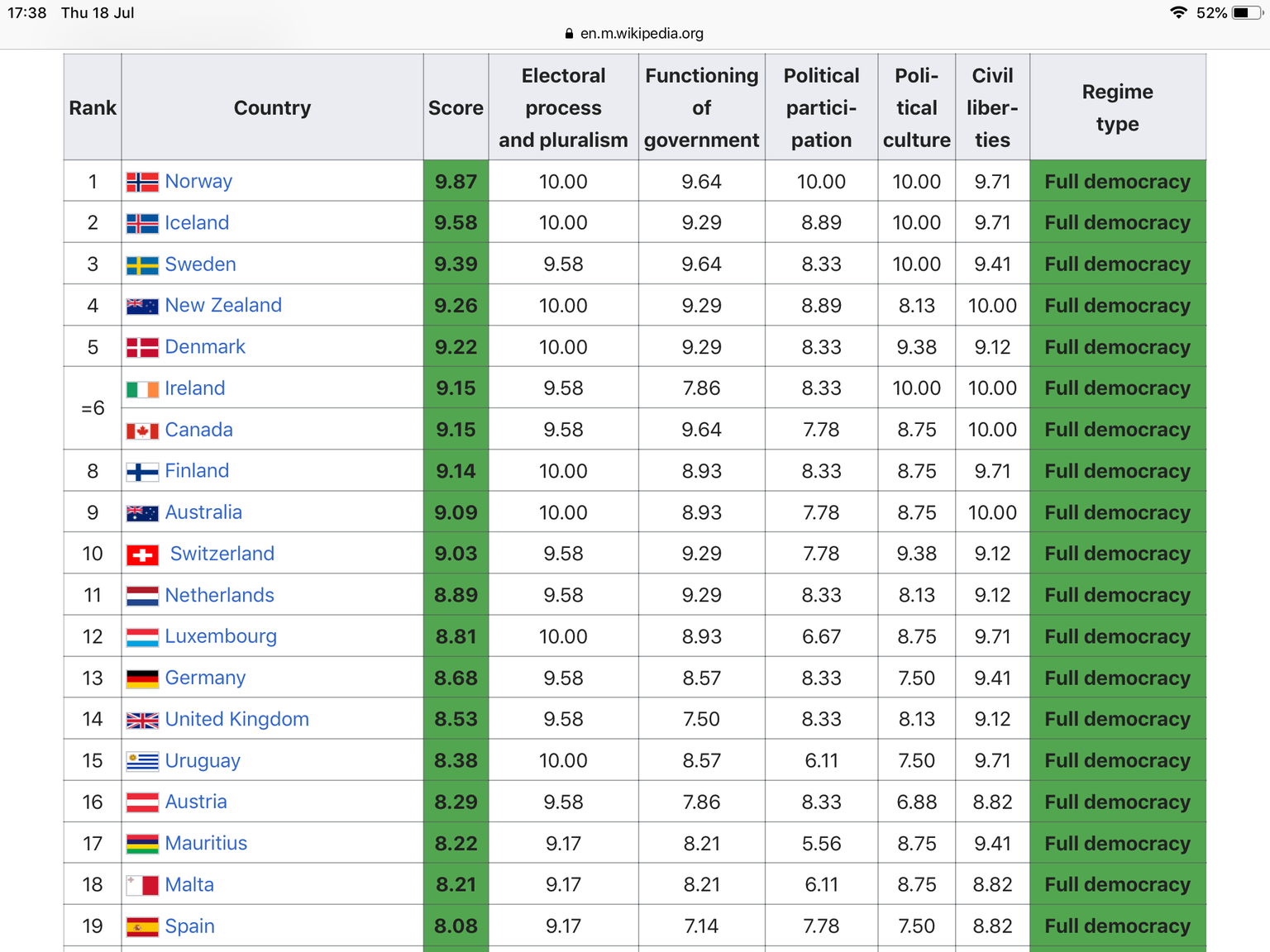Click Uruguay's Full democracy regime cell

[1117, 760]
